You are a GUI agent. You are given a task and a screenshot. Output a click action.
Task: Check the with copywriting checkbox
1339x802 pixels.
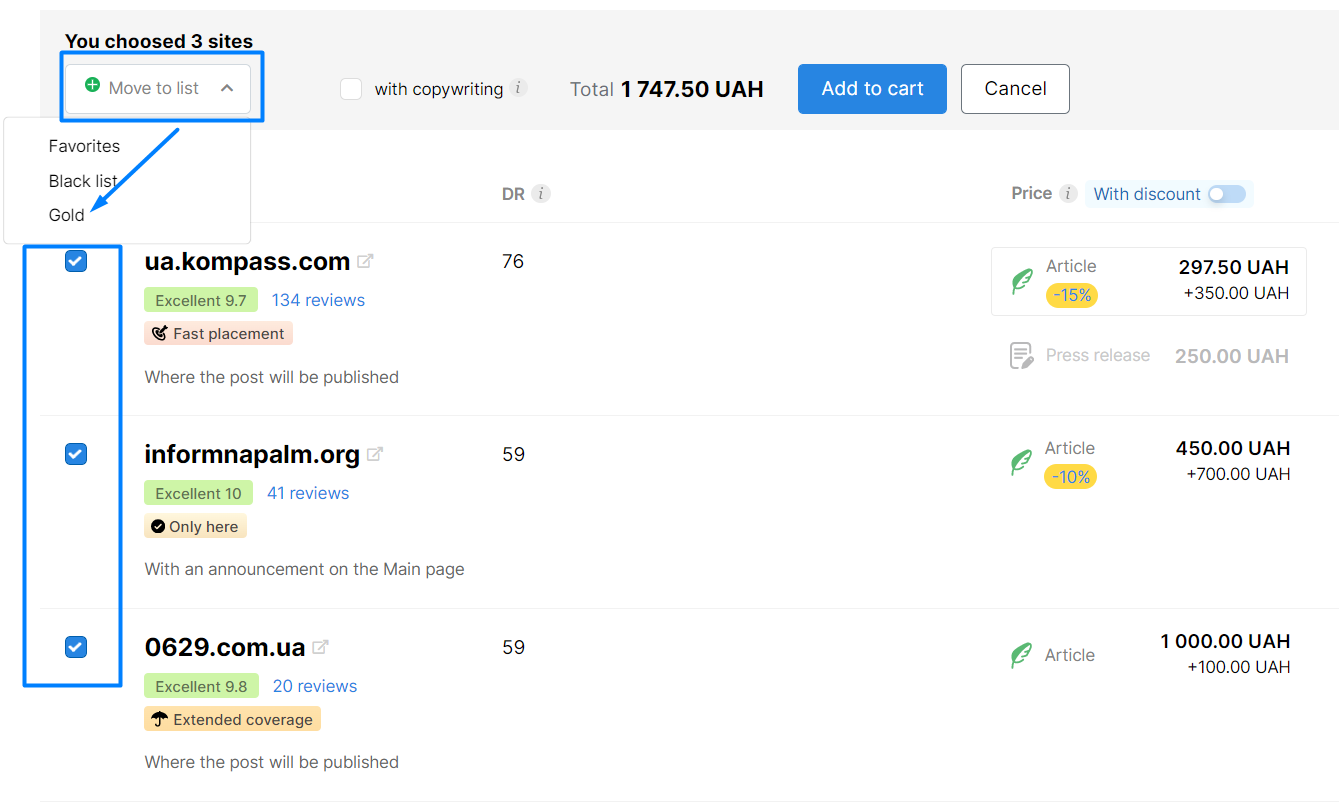351,89
